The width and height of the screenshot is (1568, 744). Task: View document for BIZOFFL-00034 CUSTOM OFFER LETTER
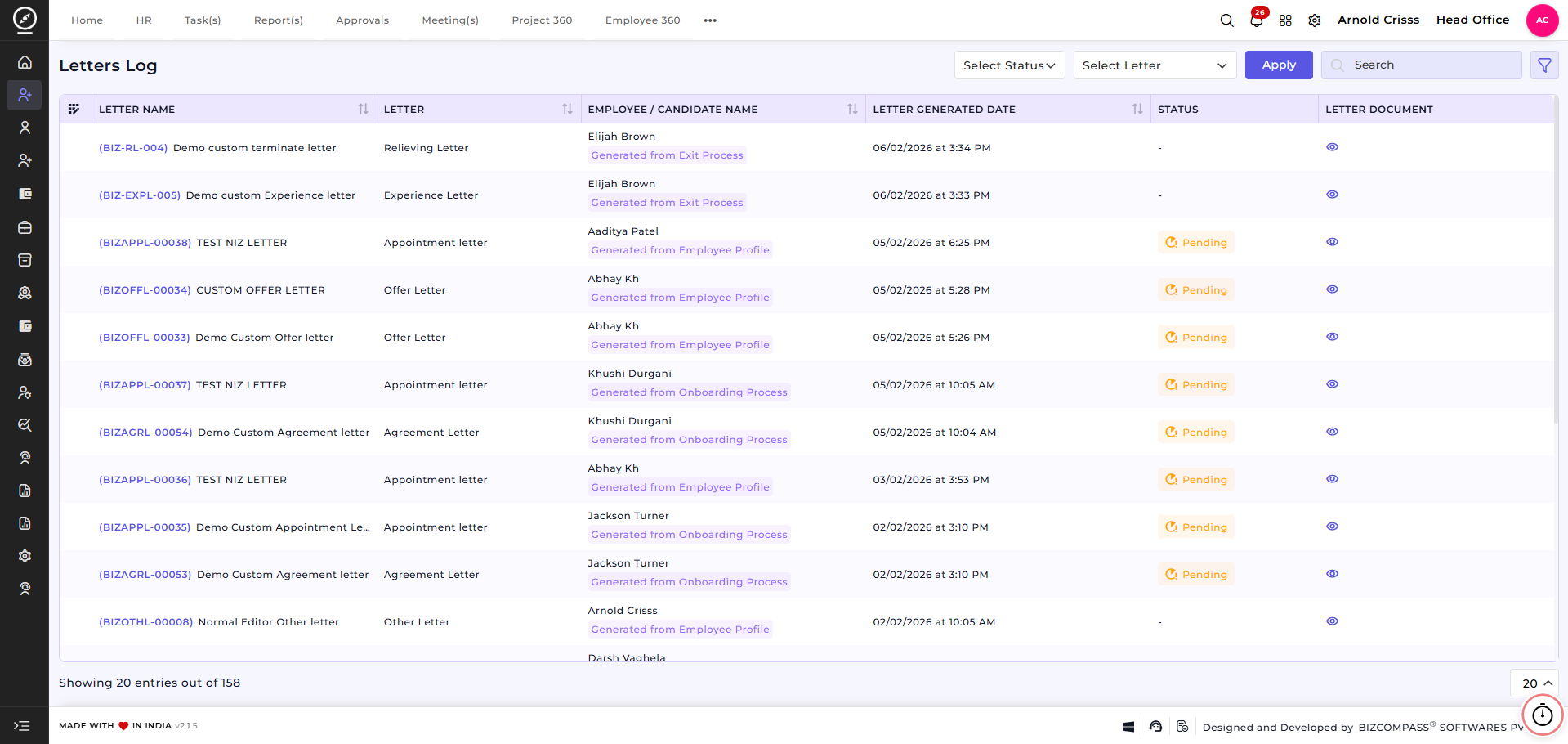coord(1332,289)
